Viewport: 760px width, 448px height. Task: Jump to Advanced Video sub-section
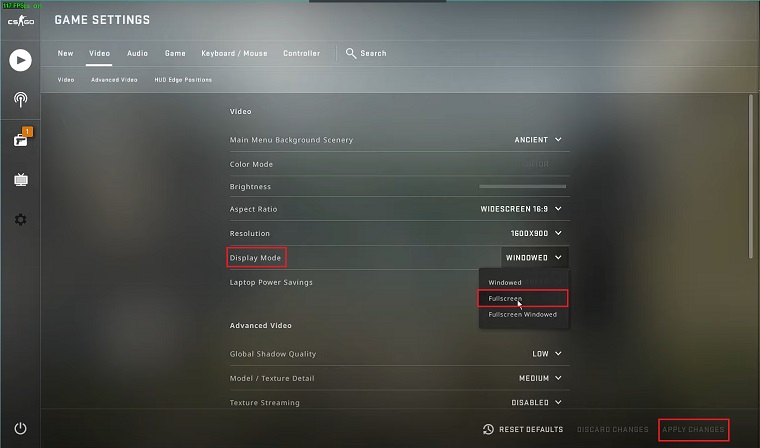click(114, 80)
